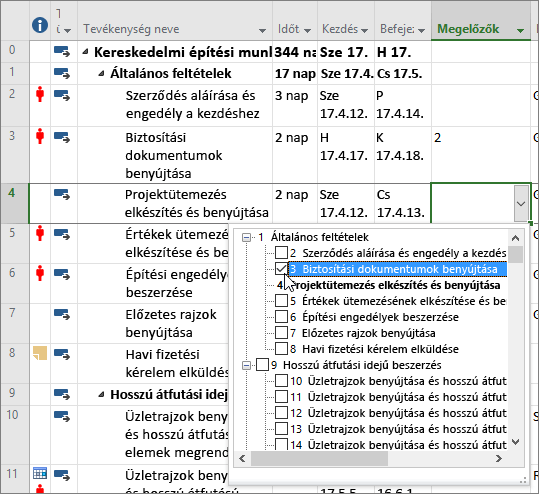
Task: Open the Kezdés column filter dropdown
Action: click(364, 31)
